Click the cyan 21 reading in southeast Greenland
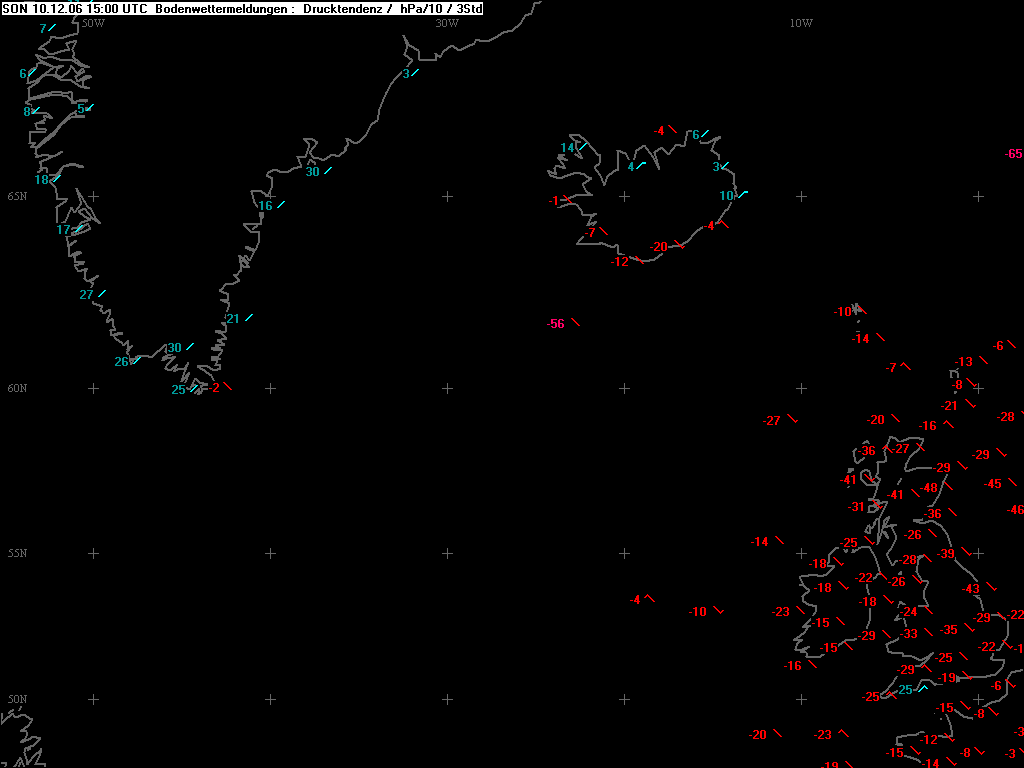1024x768 pixels. pyautogui.click(x=232, y=319)
